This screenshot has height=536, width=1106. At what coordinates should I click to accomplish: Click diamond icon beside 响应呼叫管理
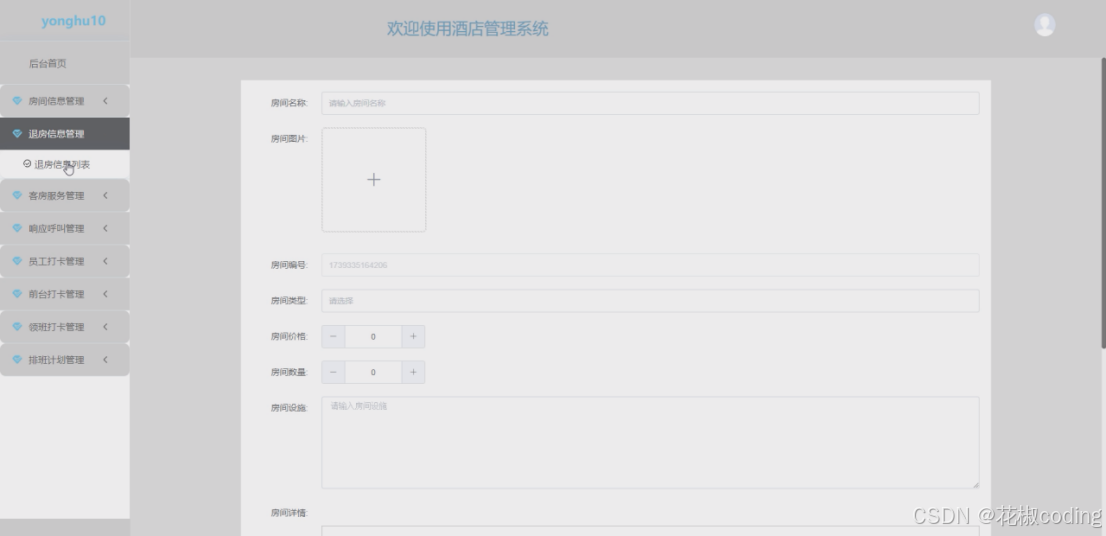17,228
